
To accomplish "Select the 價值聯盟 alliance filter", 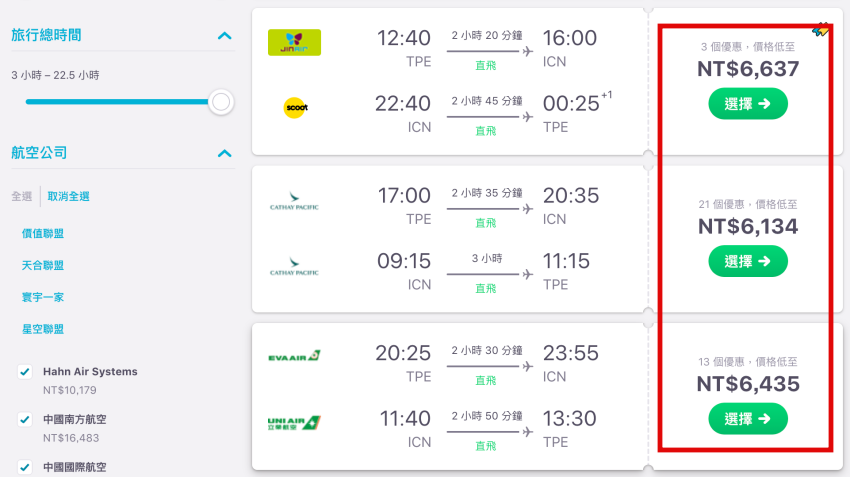I will coord(43,234).
